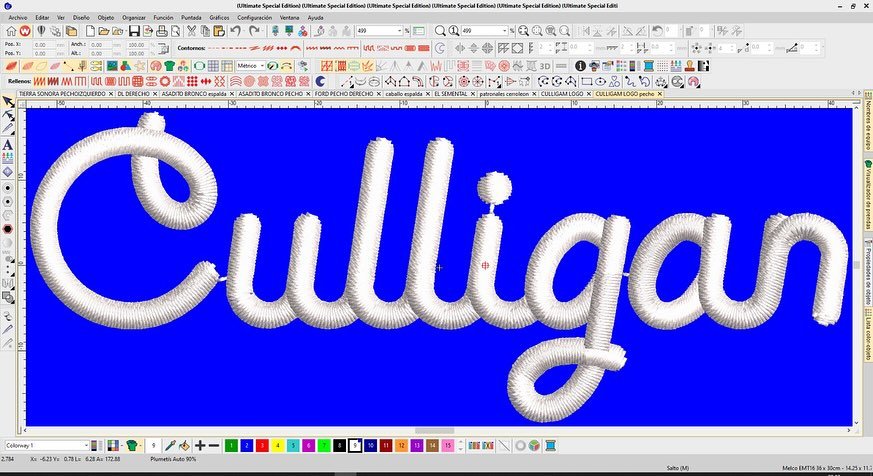Click the red Wilcom W icon
This screenshot has height=476, width=873.
coord(24,31)
